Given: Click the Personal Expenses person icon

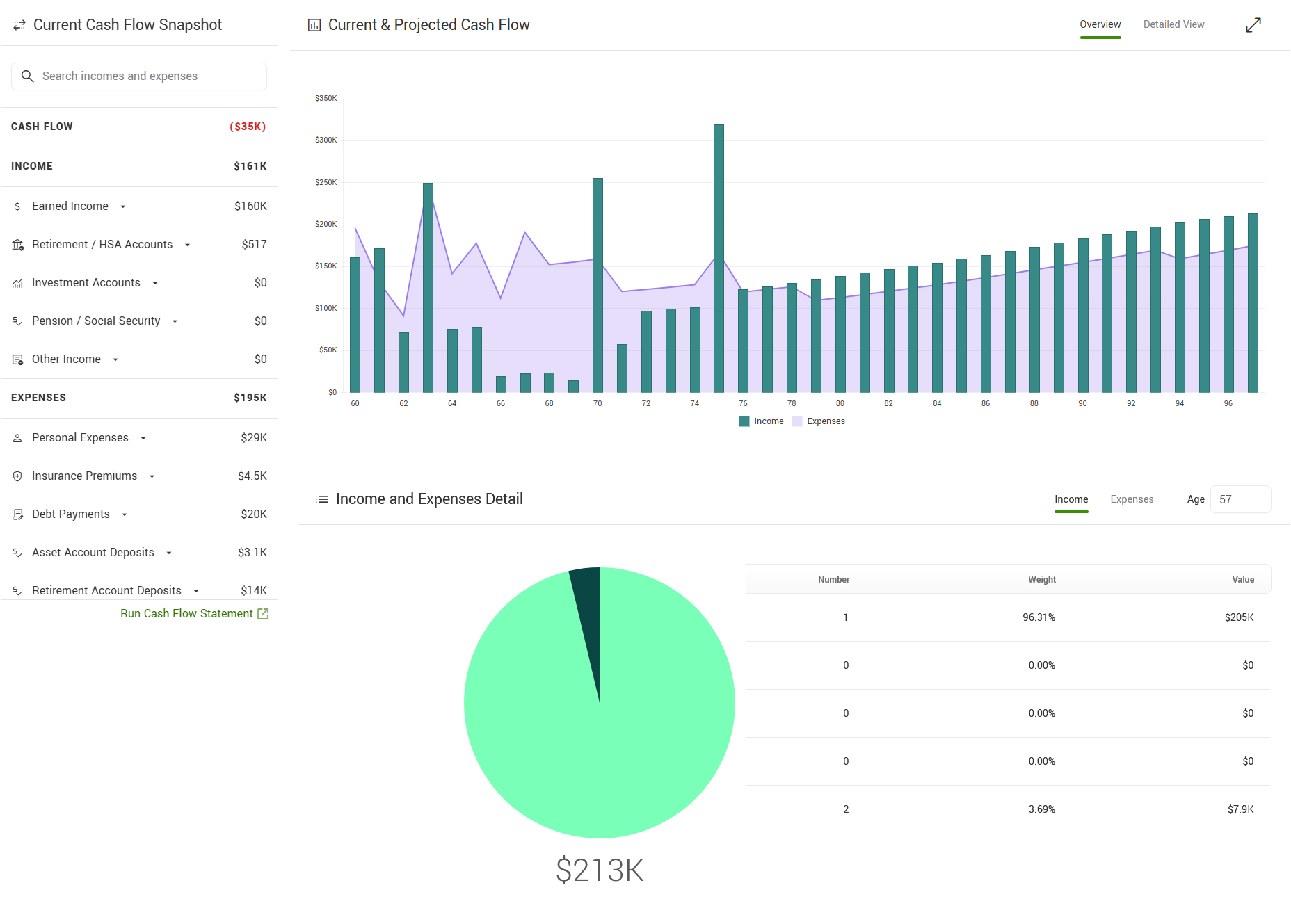Looking at the screenshot, I should click(x=17, y=438).
